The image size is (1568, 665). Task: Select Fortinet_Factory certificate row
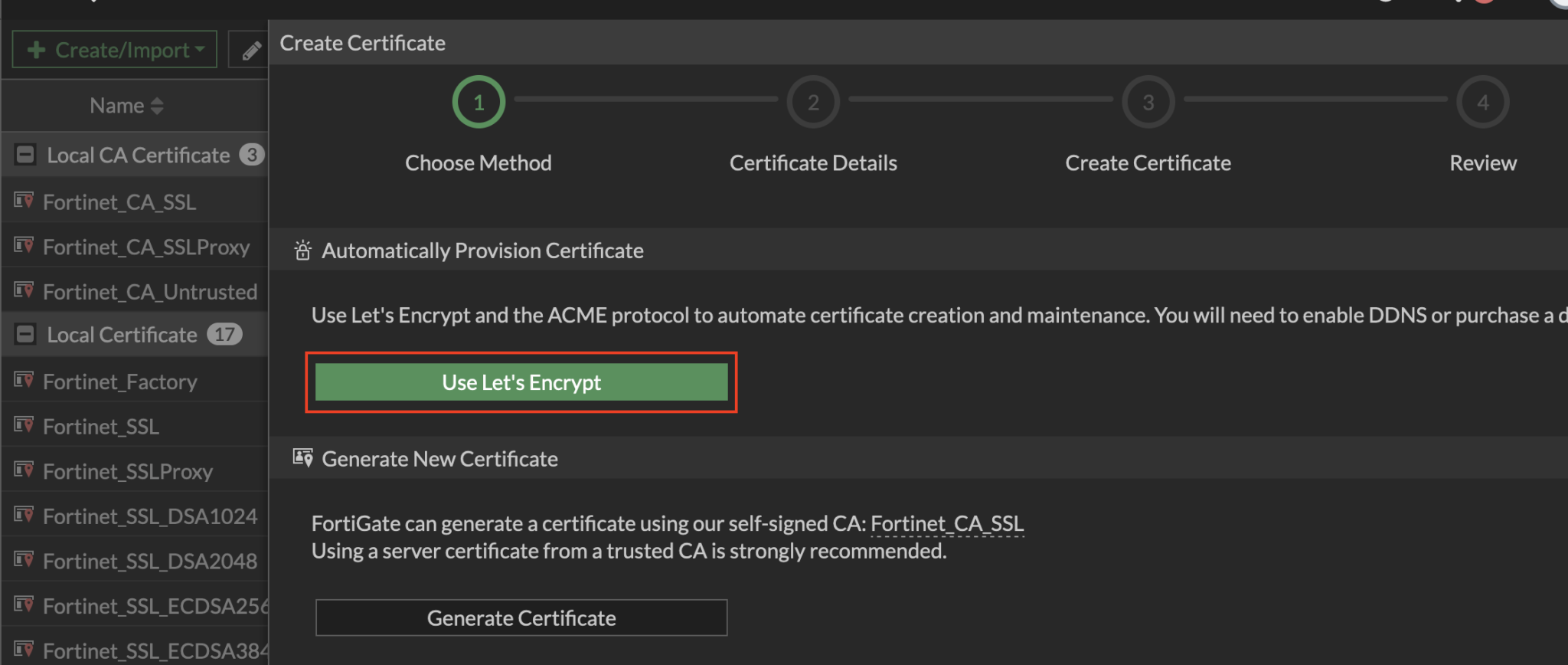135,381
